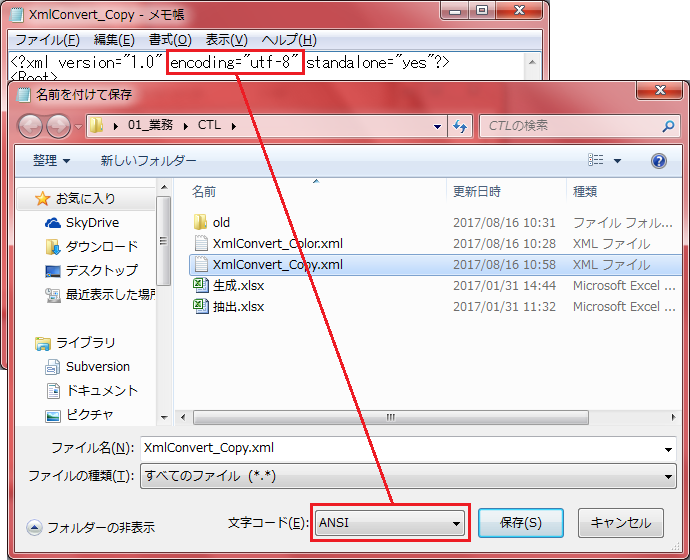Image resolution: width=690 pixels, height=560 pixels.
Task: Click the 生成.xlsx Excel file icon
Action: pos(201,285)
